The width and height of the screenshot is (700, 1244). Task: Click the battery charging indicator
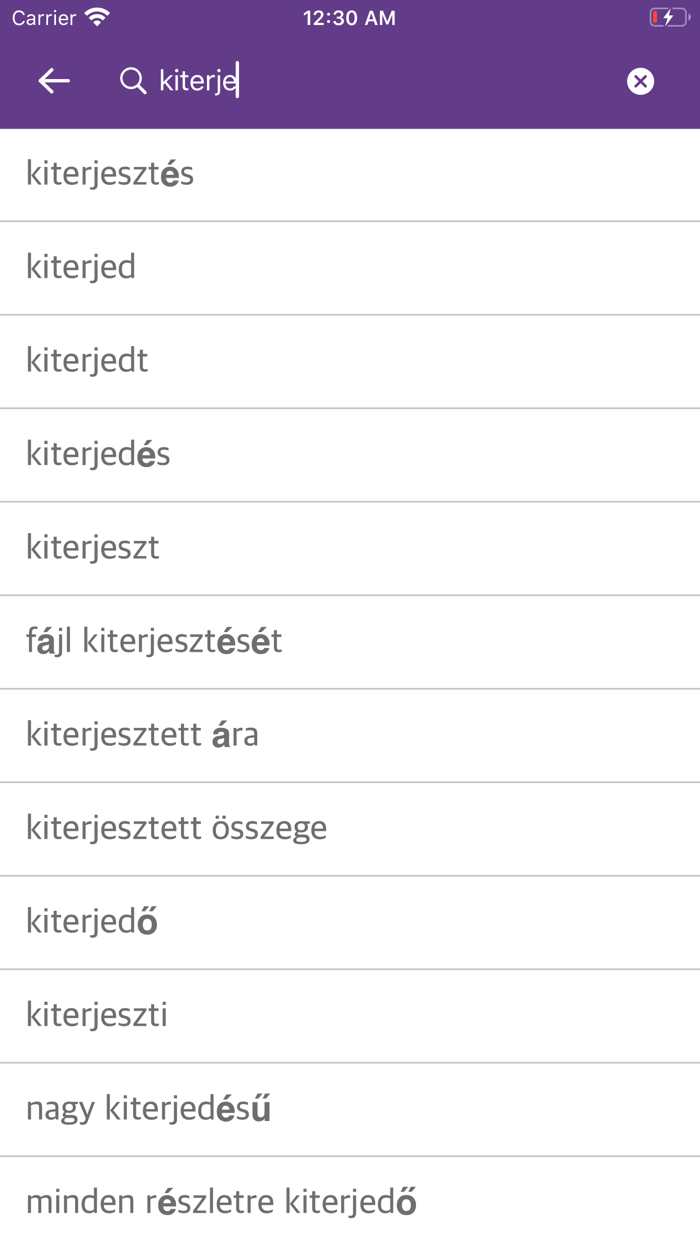[668, 17]
